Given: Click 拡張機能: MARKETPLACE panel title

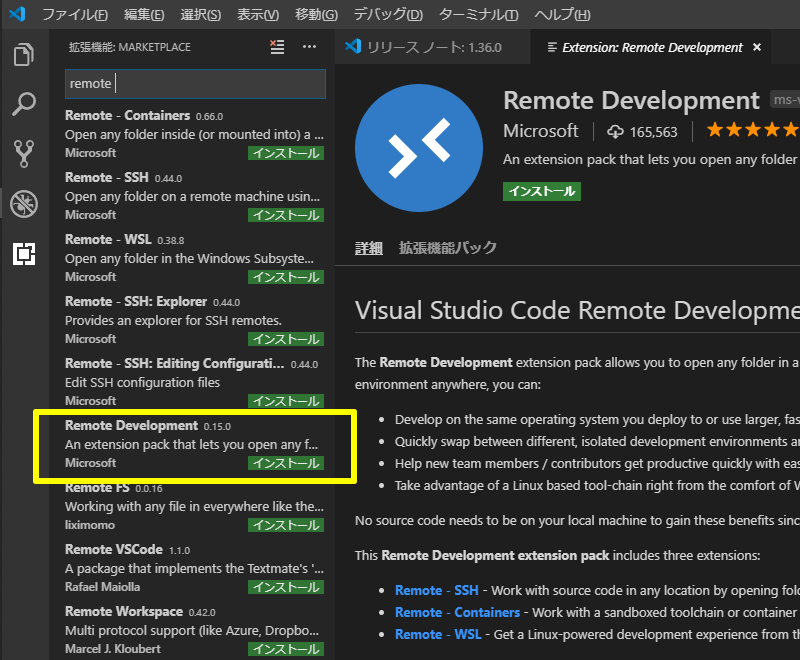Looking at the screenshot, I should (x=130, y=47).
